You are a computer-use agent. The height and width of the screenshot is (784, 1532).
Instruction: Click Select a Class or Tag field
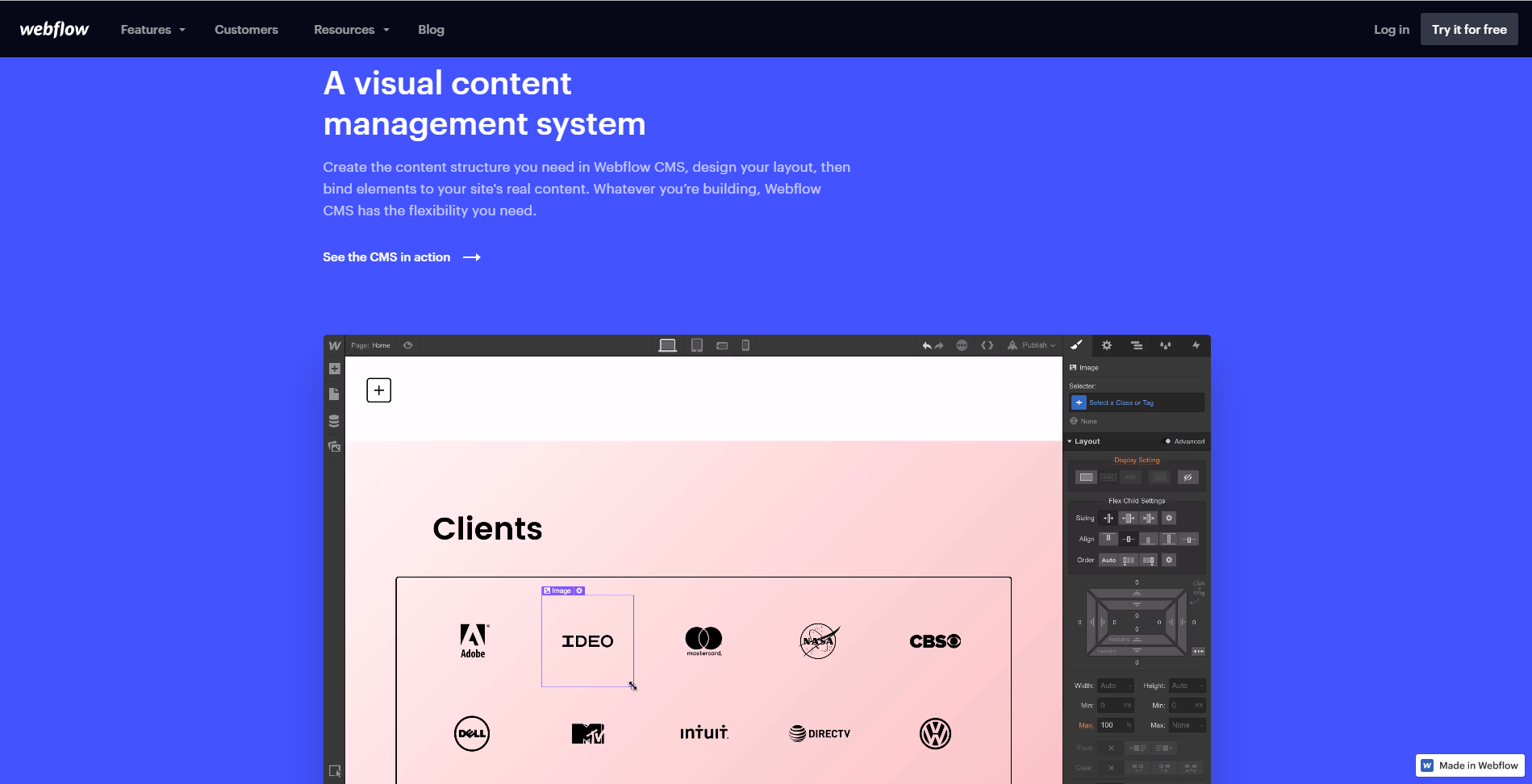coord(1137,402)
